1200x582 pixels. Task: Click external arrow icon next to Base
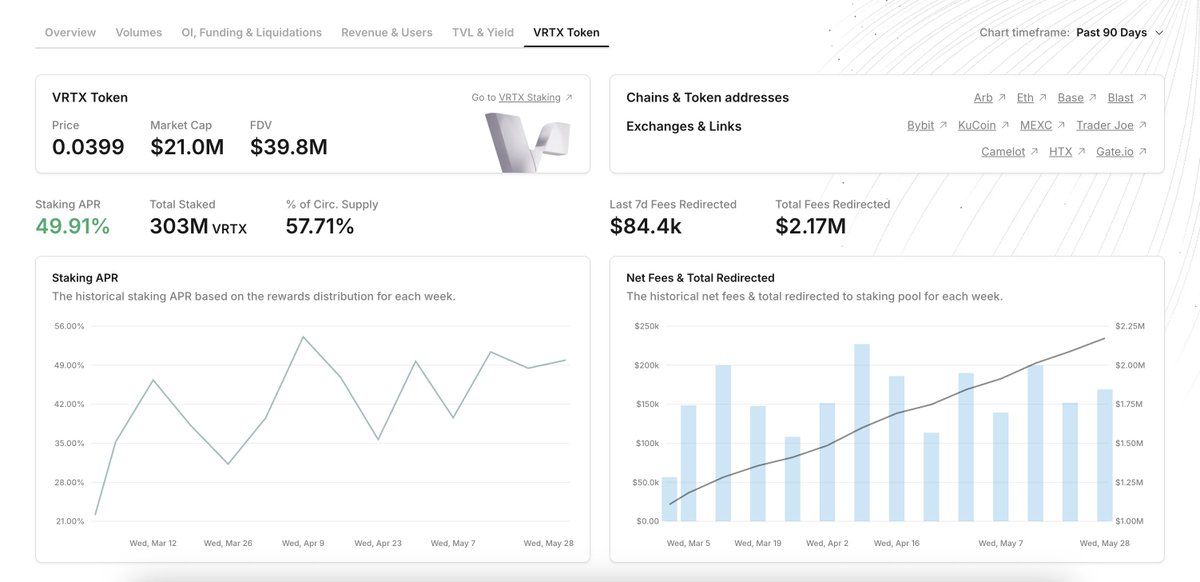[x=1092, y=98]
